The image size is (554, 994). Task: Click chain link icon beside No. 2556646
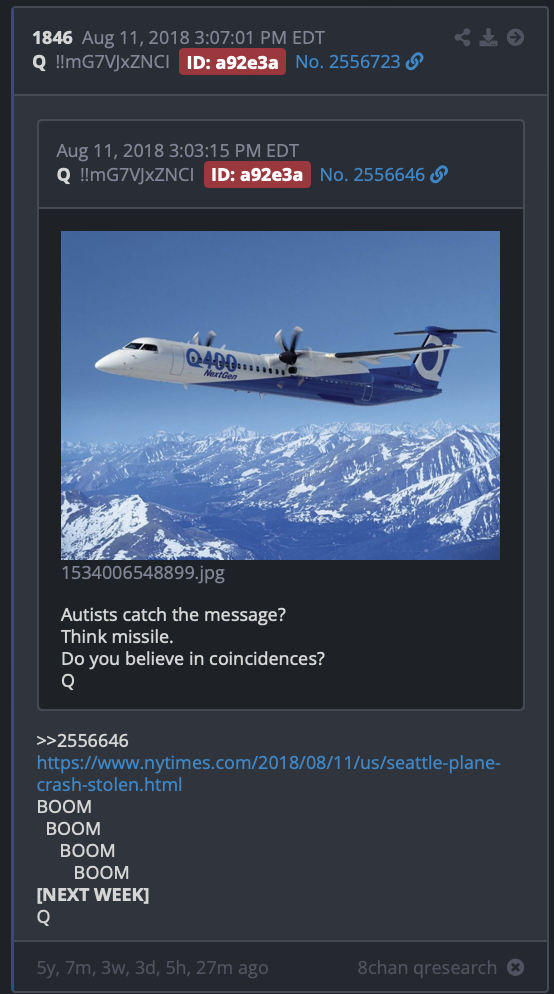point(439,174)
